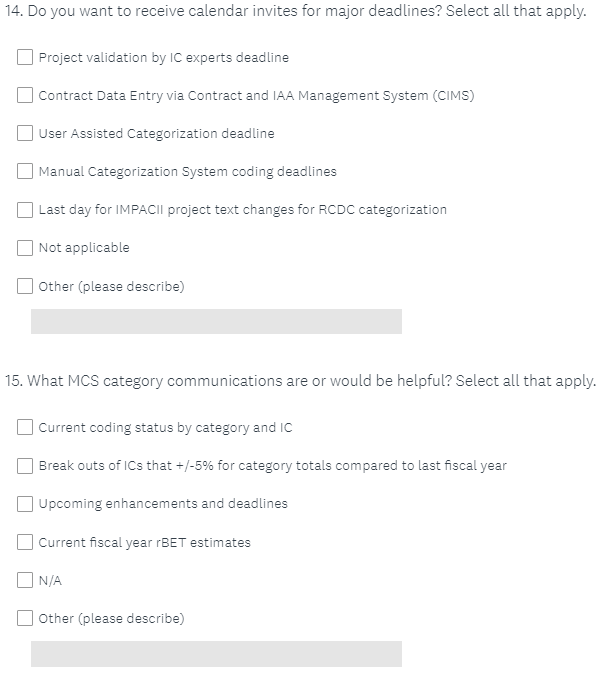Click the 'Manual Categorization System coding deadlines' label
Viewport: 613px width, 674px height.
187,172
